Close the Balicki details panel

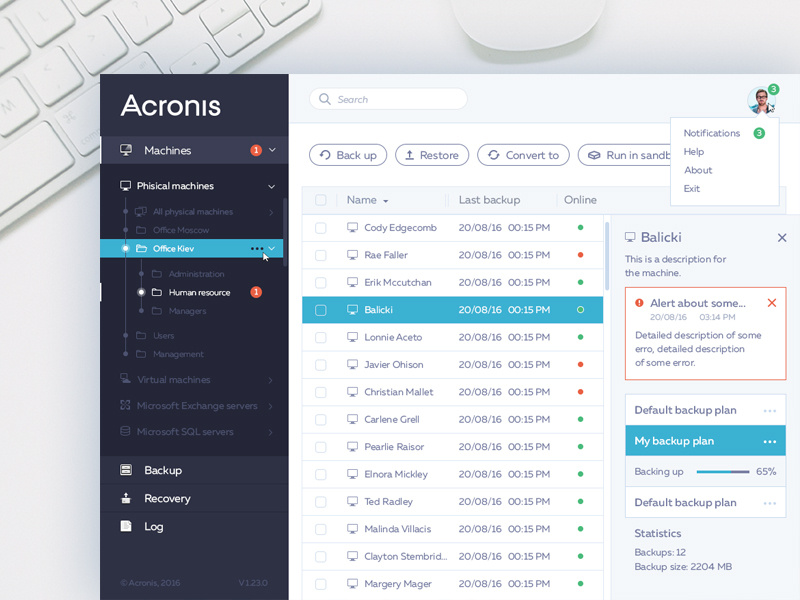[782, 237]
